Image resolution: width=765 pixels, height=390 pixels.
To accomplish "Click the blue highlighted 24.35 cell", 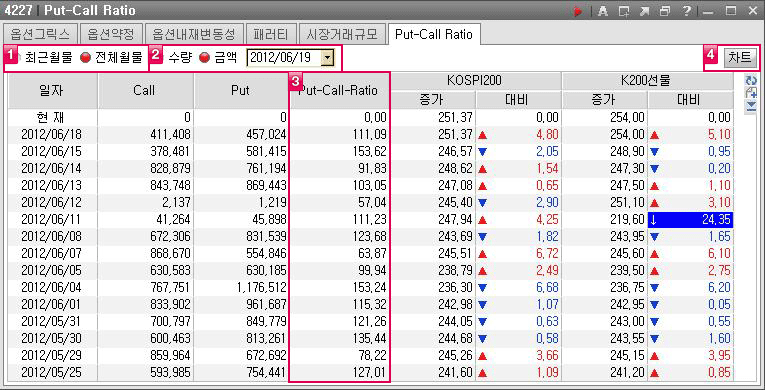I will coord(690,220).
